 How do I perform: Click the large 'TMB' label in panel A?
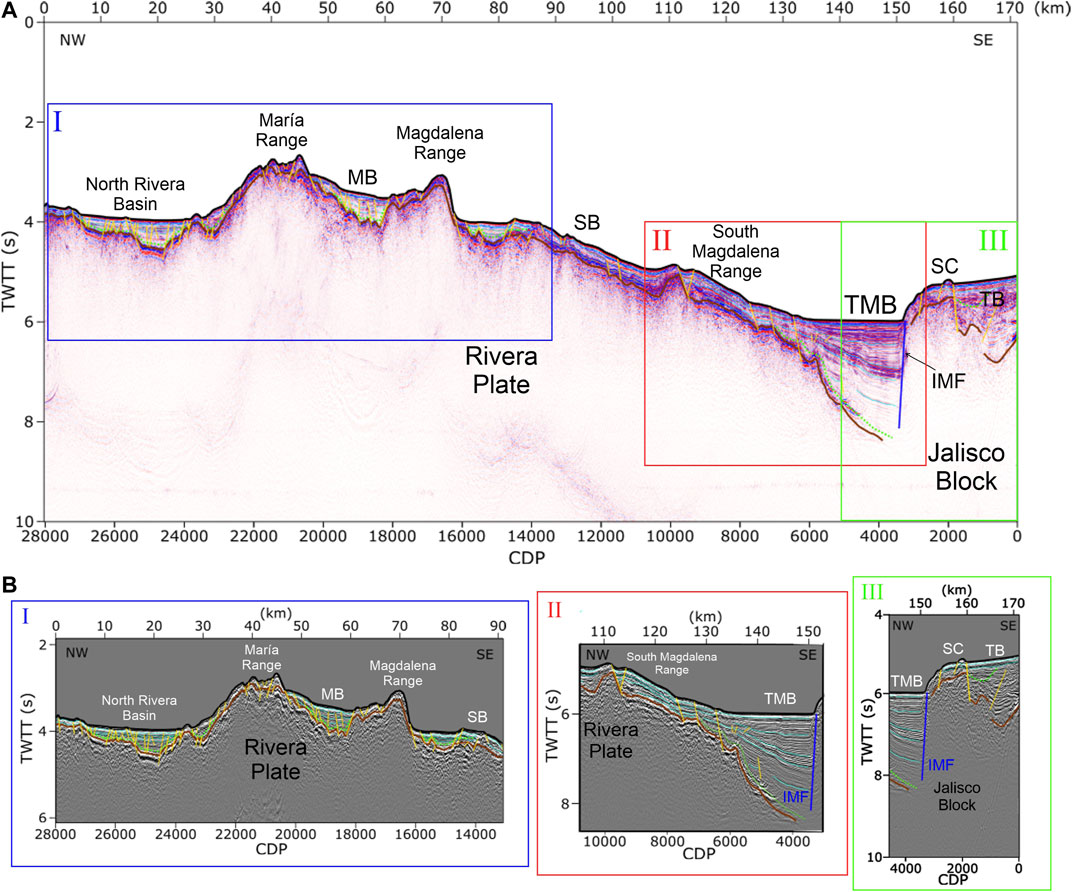point(870,305)
